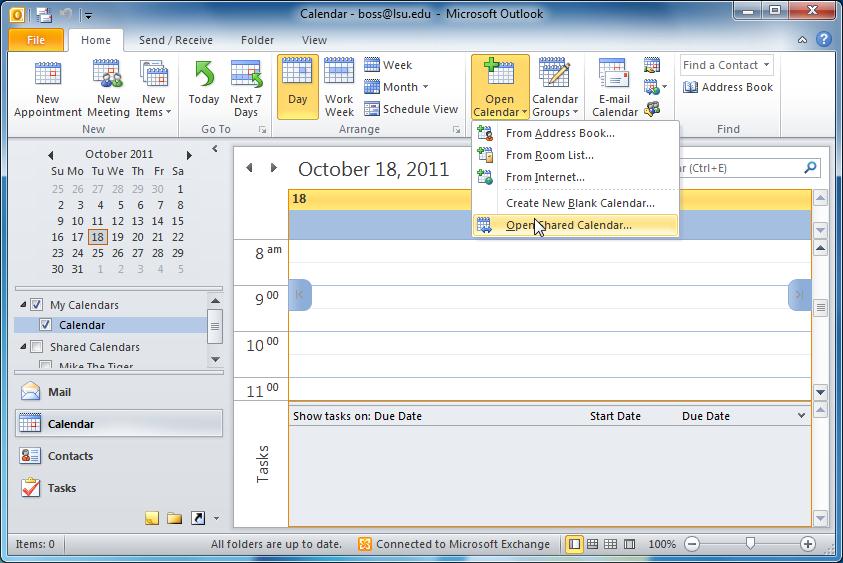This screenshot has width=843, height=563.
Task: Open Shortcuts icon in navigation pane
Action: coord(198,518)
